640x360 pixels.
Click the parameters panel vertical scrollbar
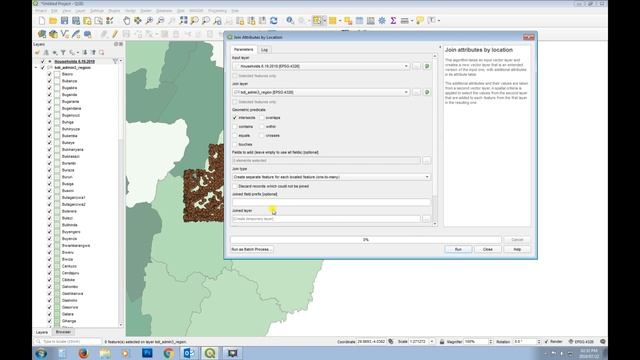435,139
